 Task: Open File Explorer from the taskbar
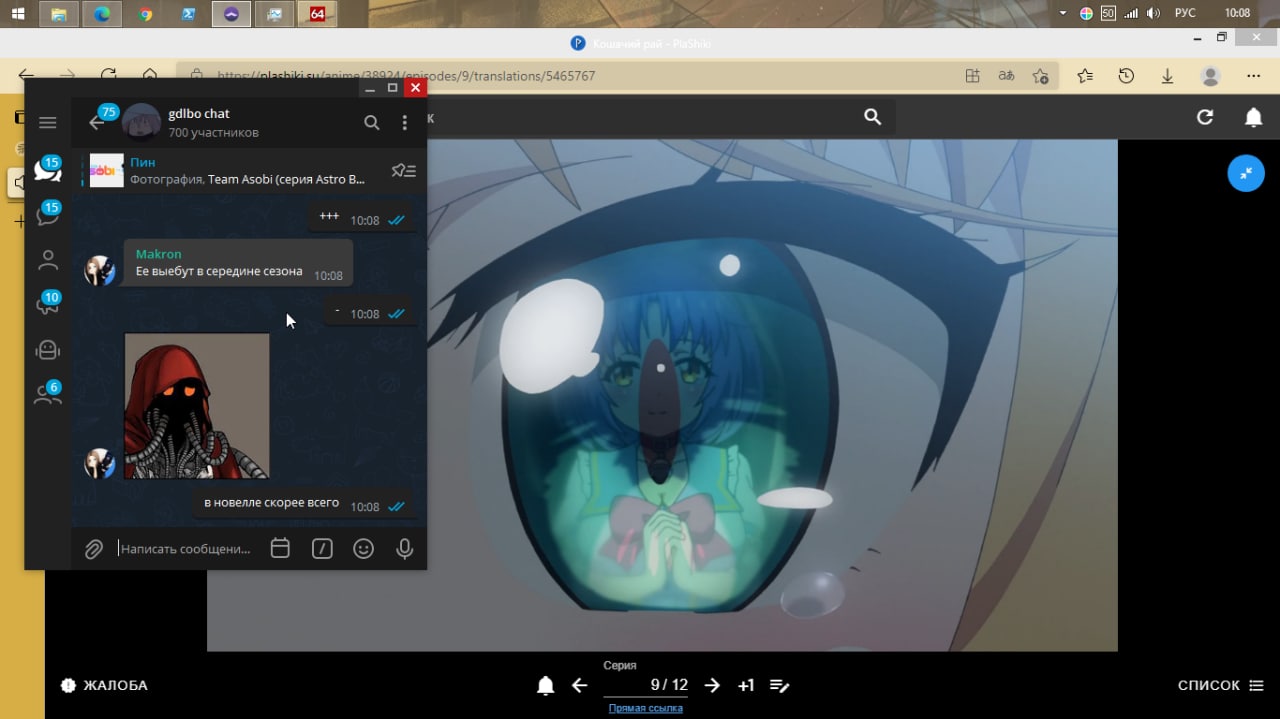coord(59,14)
